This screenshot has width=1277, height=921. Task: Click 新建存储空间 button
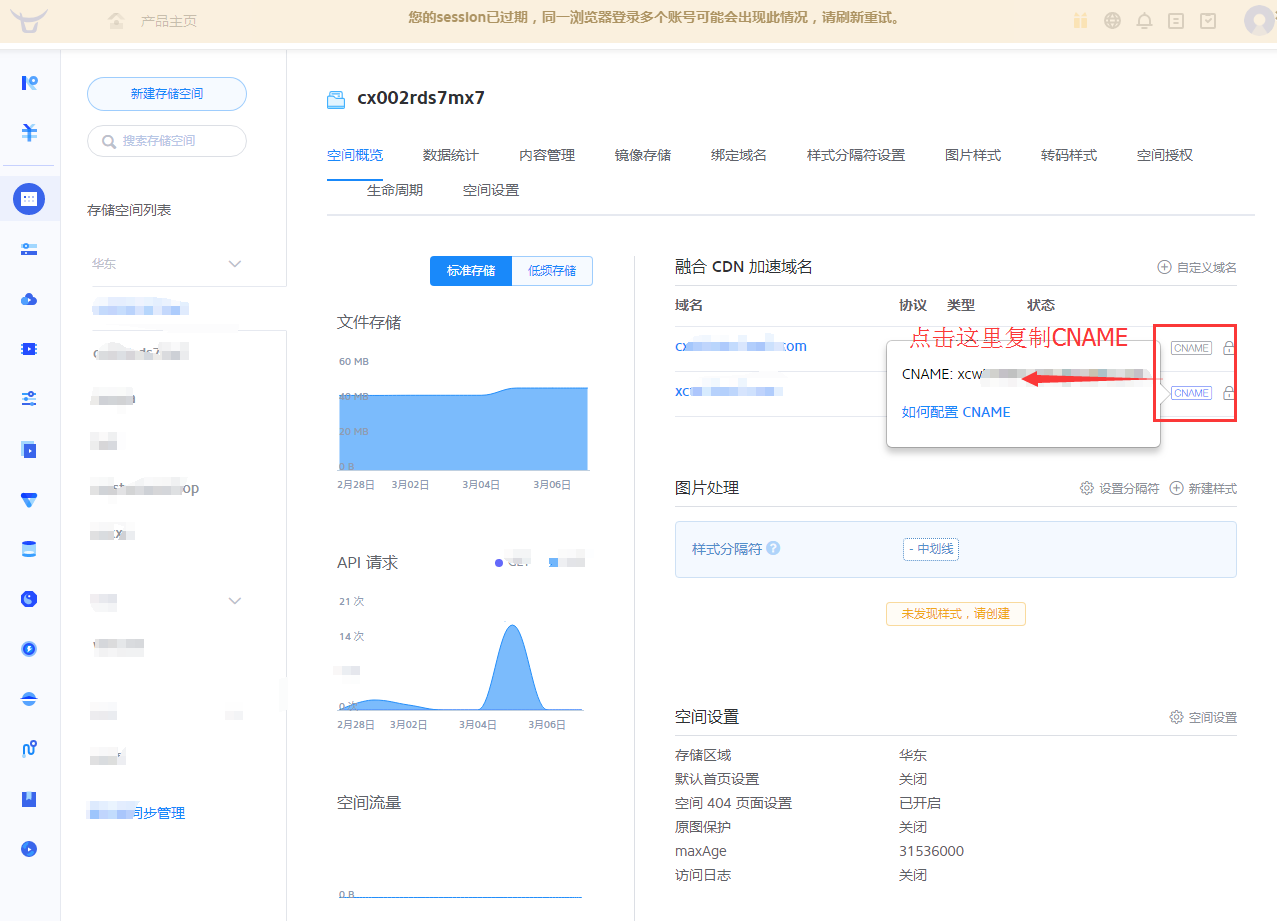167,94
